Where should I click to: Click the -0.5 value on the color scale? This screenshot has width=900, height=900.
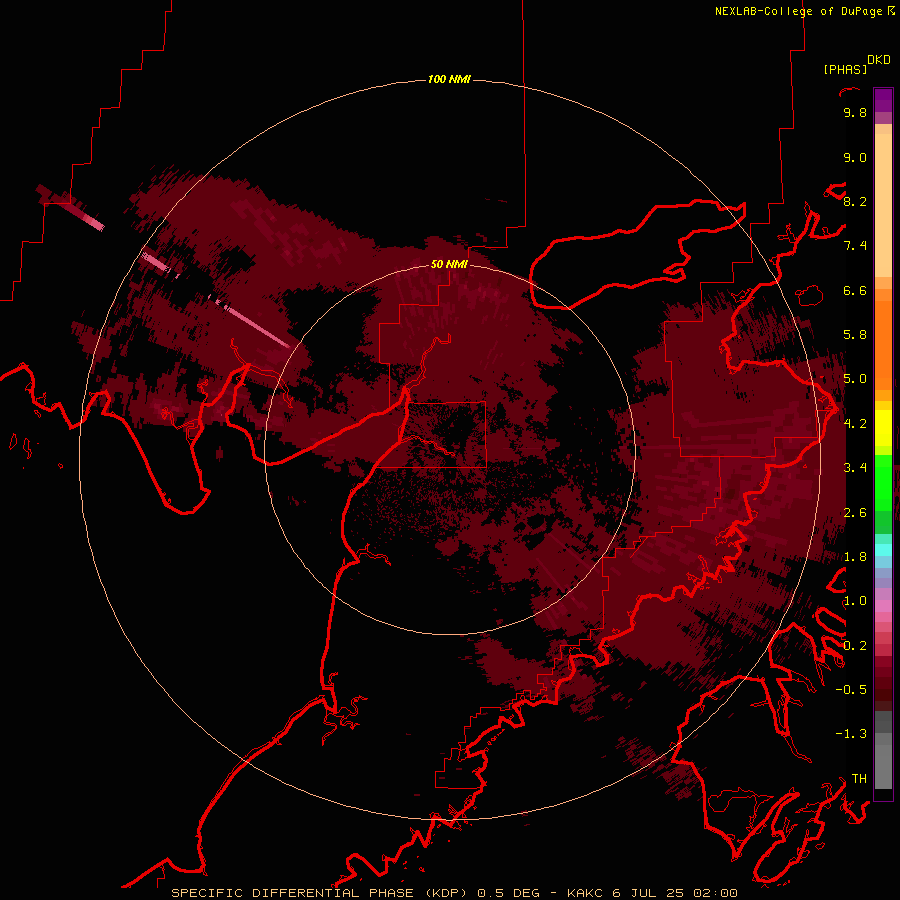[x=851, y=690]
